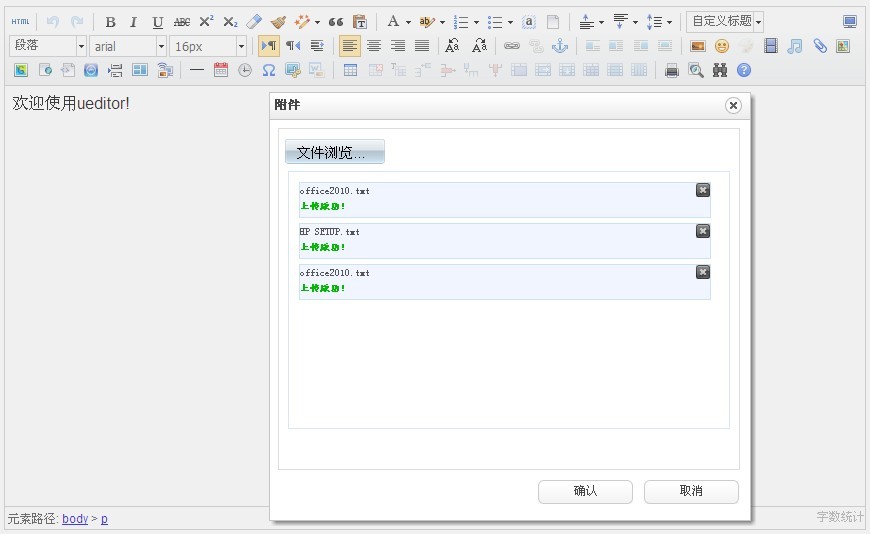This screenshot has height=534, width=870.
Task: Insert a video with film icon
Action: (x=770, y=46)
